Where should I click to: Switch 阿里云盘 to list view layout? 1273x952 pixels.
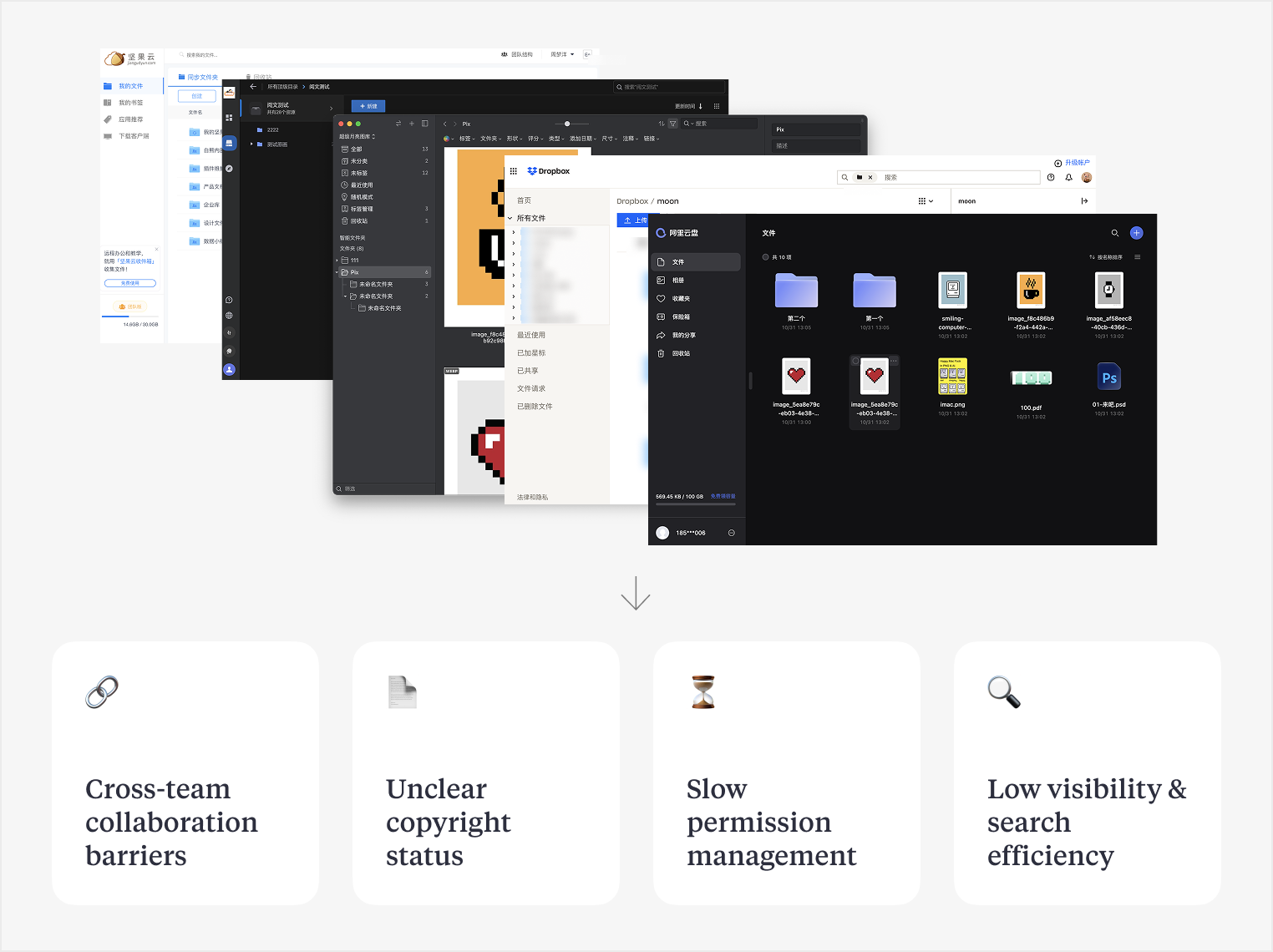[x=1138, y=257]
